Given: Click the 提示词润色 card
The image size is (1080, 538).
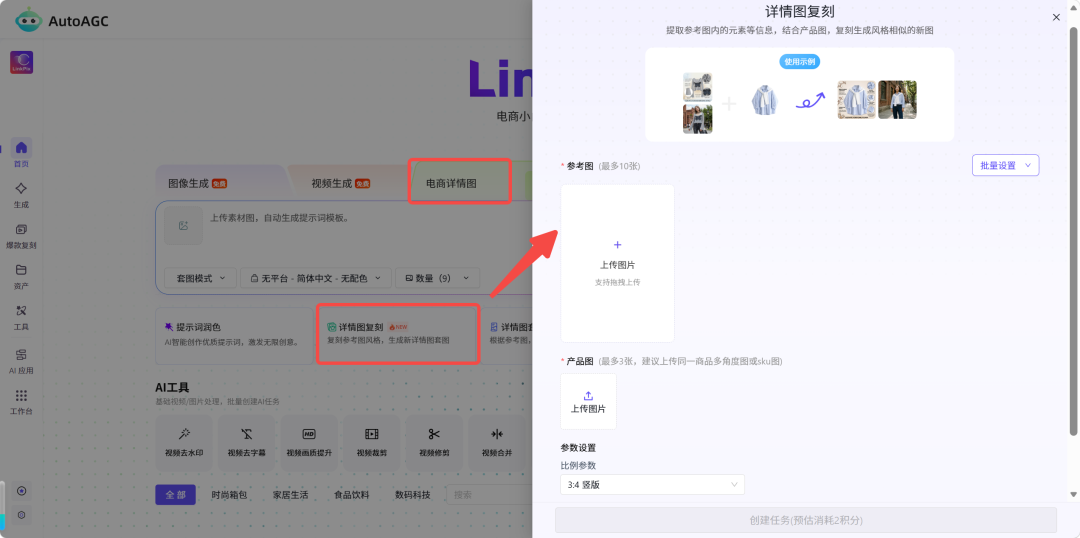Looking at the screenshot, I should click(x=234, y=335).
